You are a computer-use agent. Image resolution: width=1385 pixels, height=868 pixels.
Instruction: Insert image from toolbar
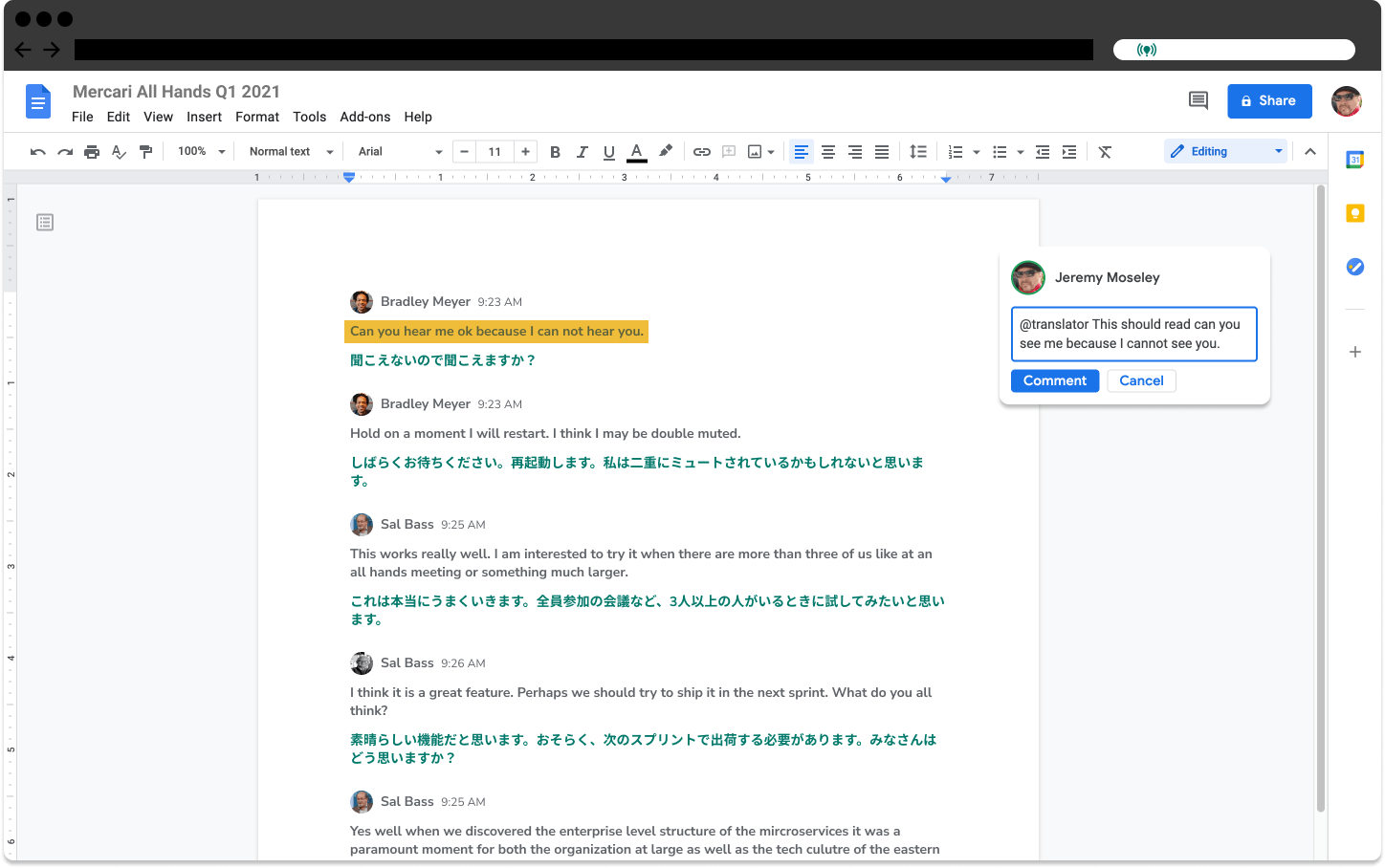point(755,152)
